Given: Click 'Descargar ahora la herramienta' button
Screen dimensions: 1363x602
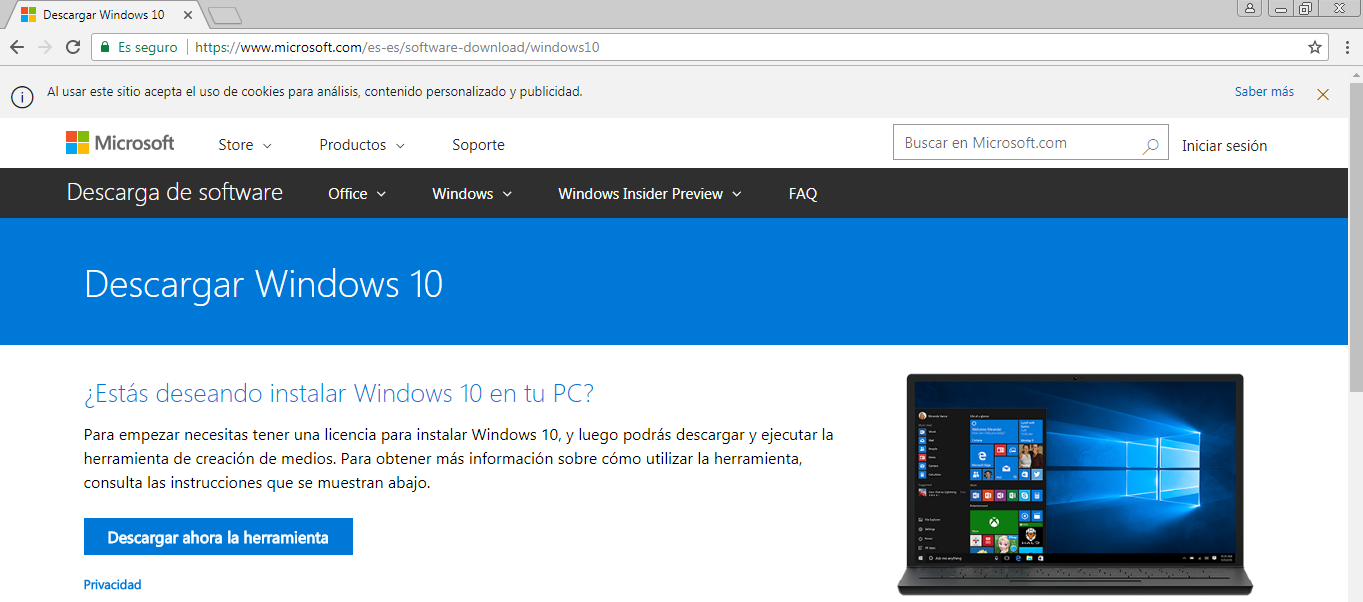Looking at the screenshot, I should pyautogui.click(x=217, y=536).
